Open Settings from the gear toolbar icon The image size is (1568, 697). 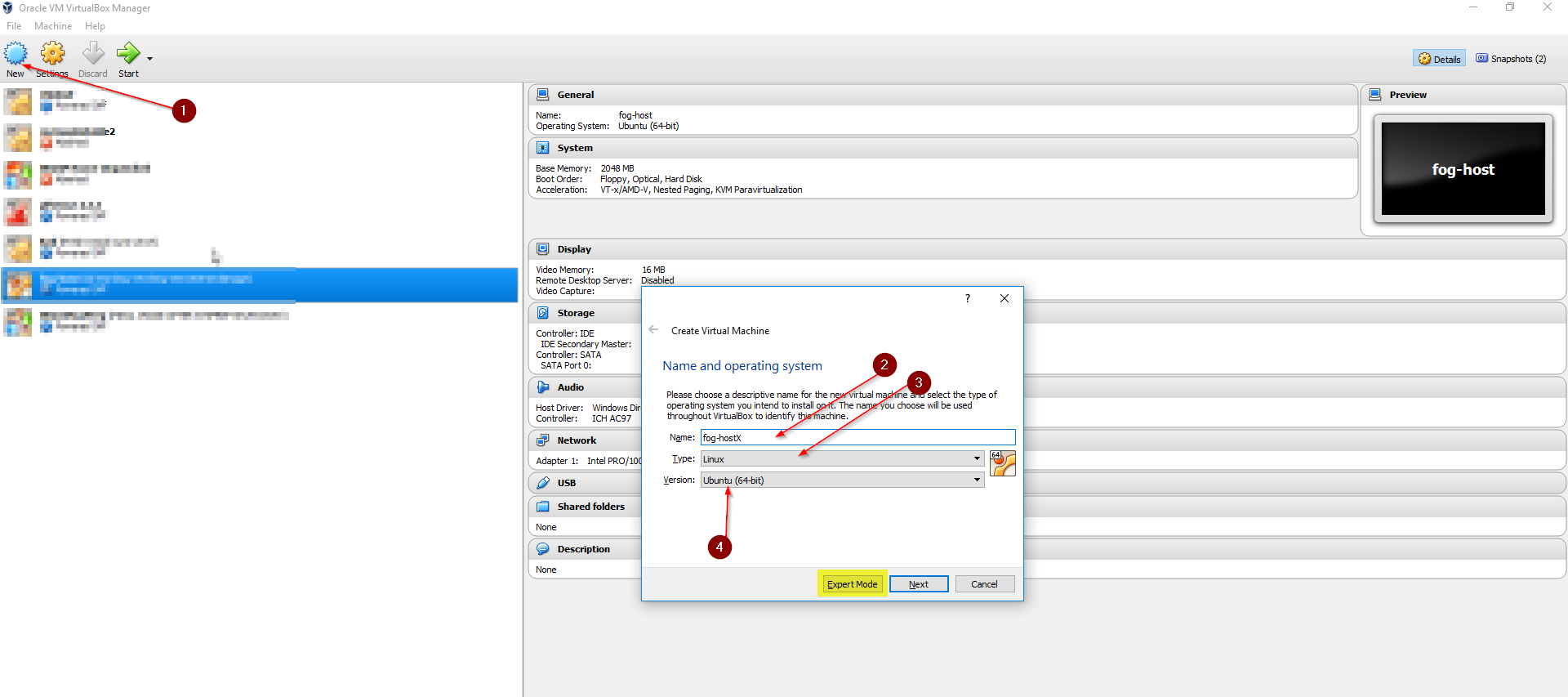point(53,54)
